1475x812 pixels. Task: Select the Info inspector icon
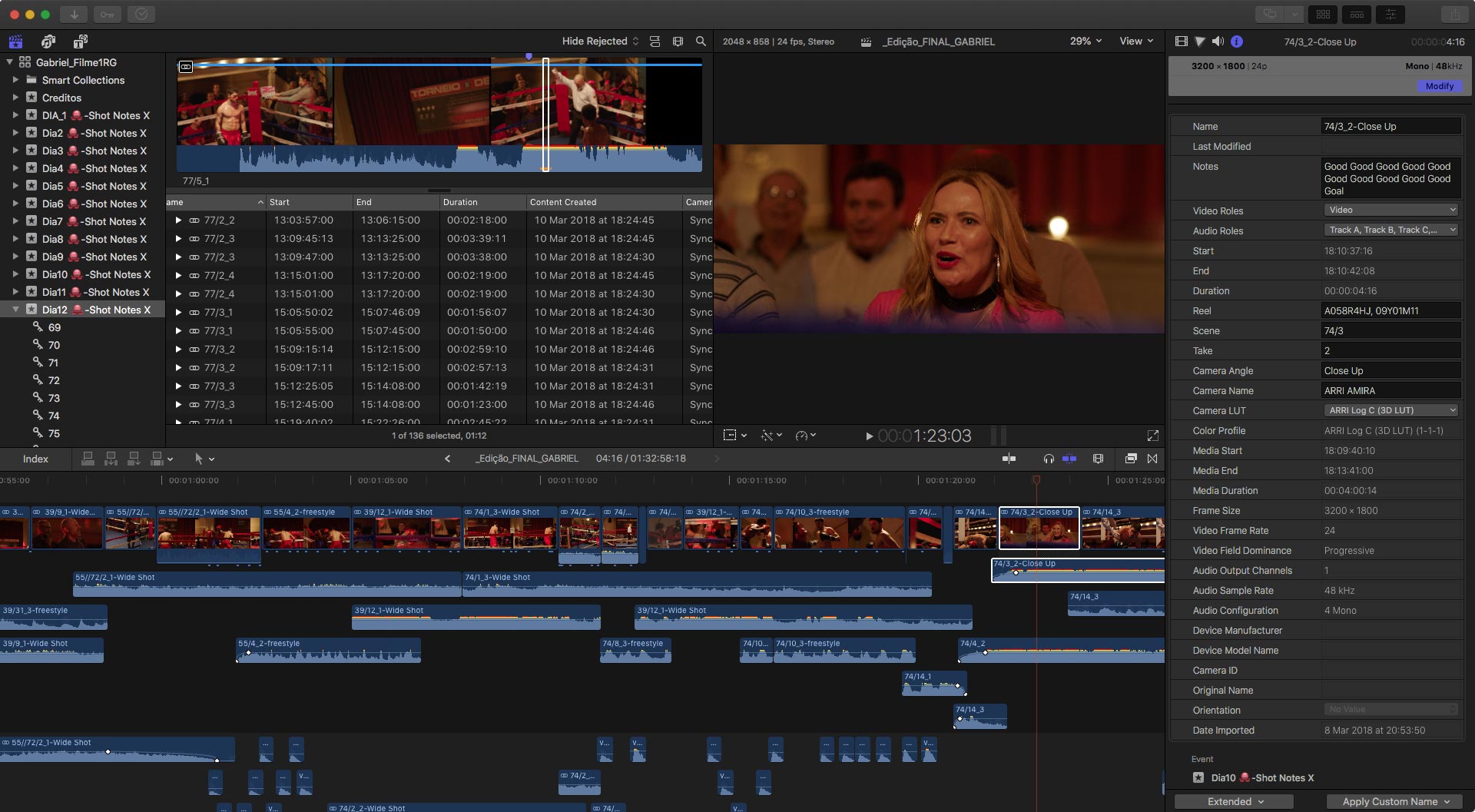(x=1237, y=41)
